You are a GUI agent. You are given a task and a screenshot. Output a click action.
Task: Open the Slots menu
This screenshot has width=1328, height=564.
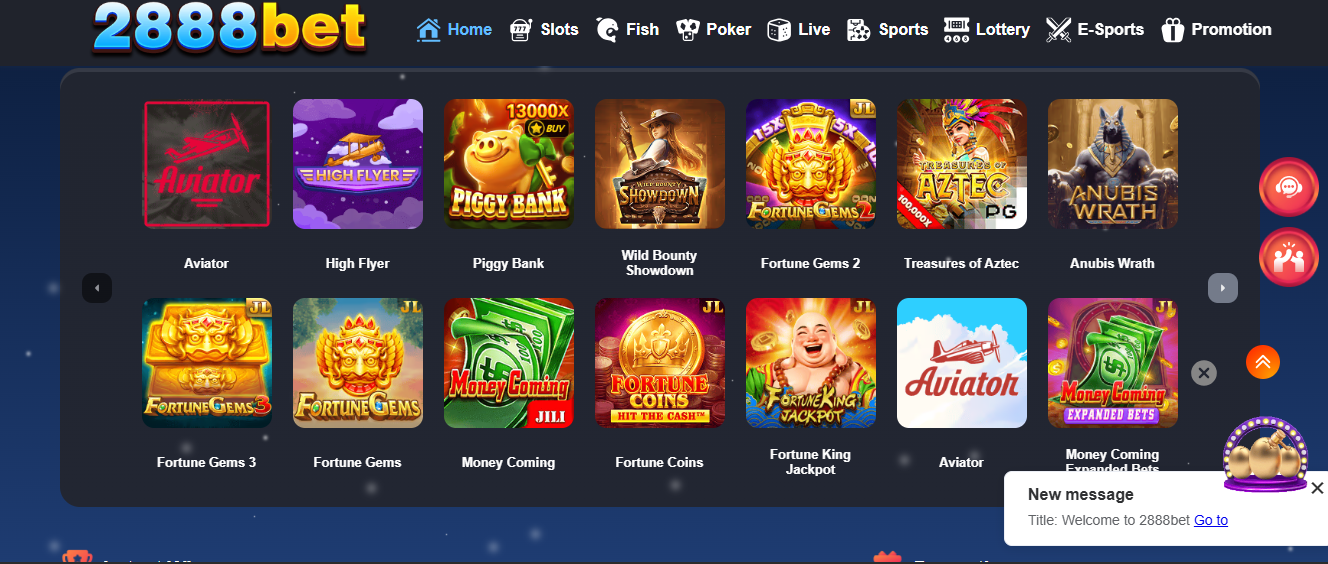(544, 30)
